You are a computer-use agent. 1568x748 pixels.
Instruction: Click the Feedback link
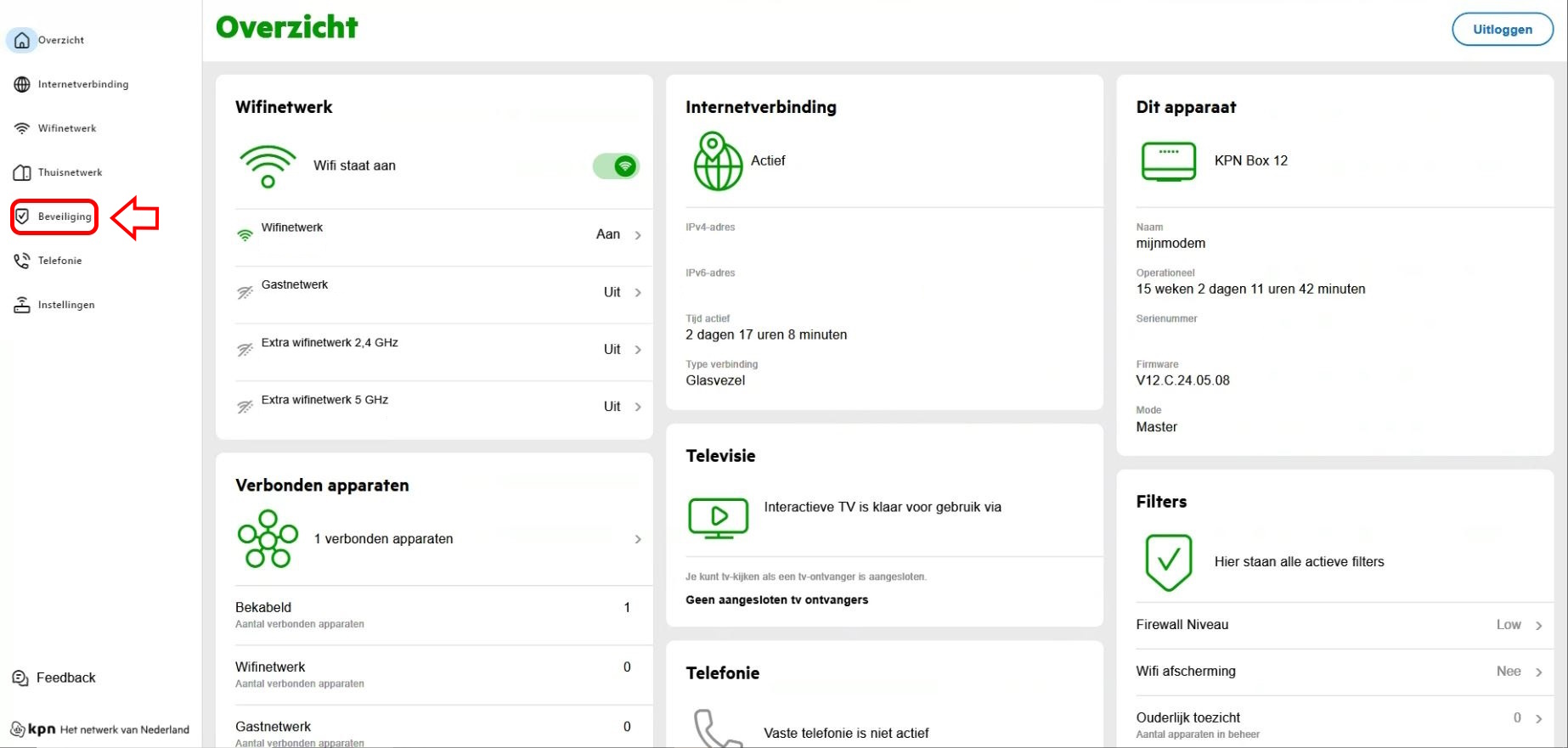65,678
